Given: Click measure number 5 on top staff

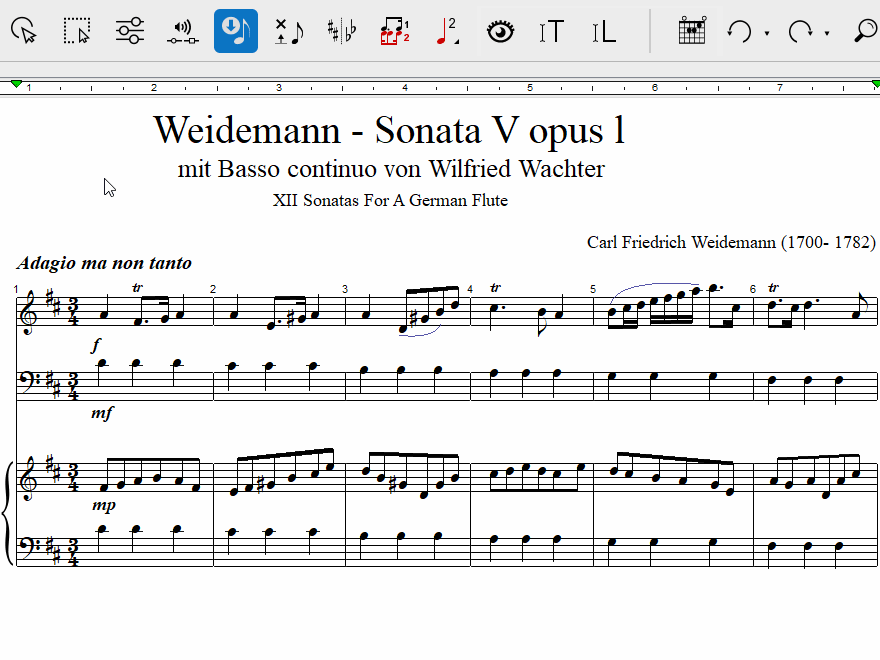Looking at the screenshot, I should coord(593,289).
